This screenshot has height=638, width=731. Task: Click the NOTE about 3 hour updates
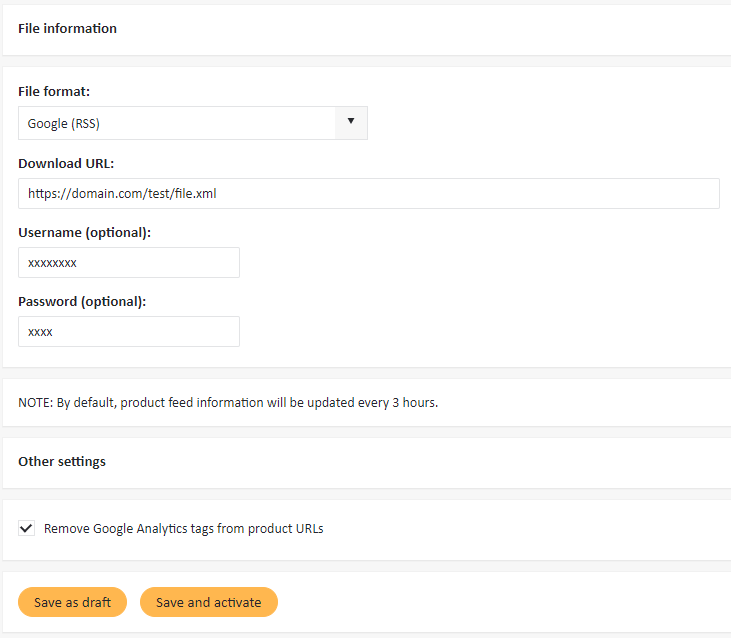tap(228, 403)
